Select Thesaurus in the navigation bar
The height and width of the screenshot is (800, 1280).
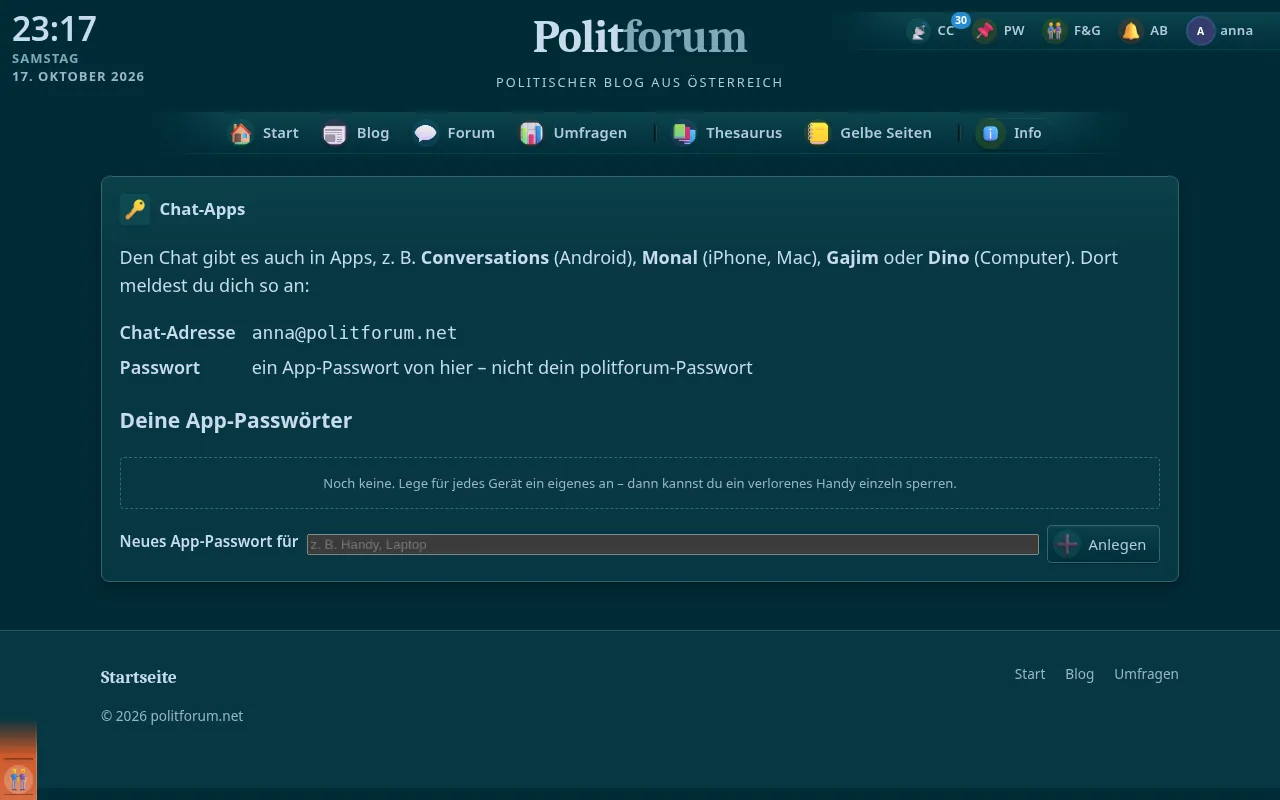[x=744, y=133]
